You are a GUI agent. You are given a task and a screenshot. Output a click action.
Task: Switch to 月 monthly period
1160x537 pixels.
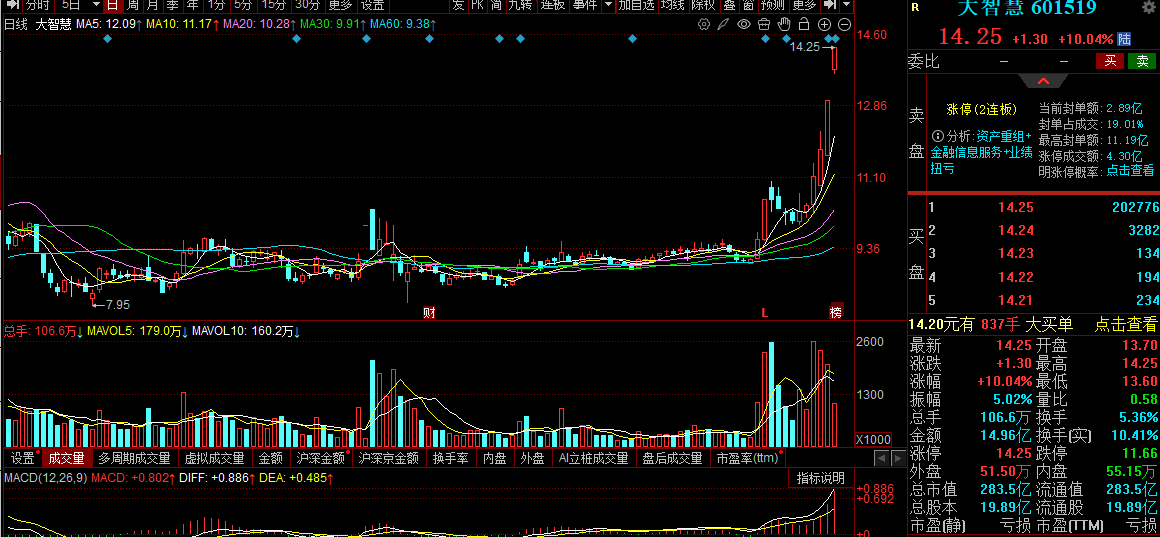tap(152, 4)
